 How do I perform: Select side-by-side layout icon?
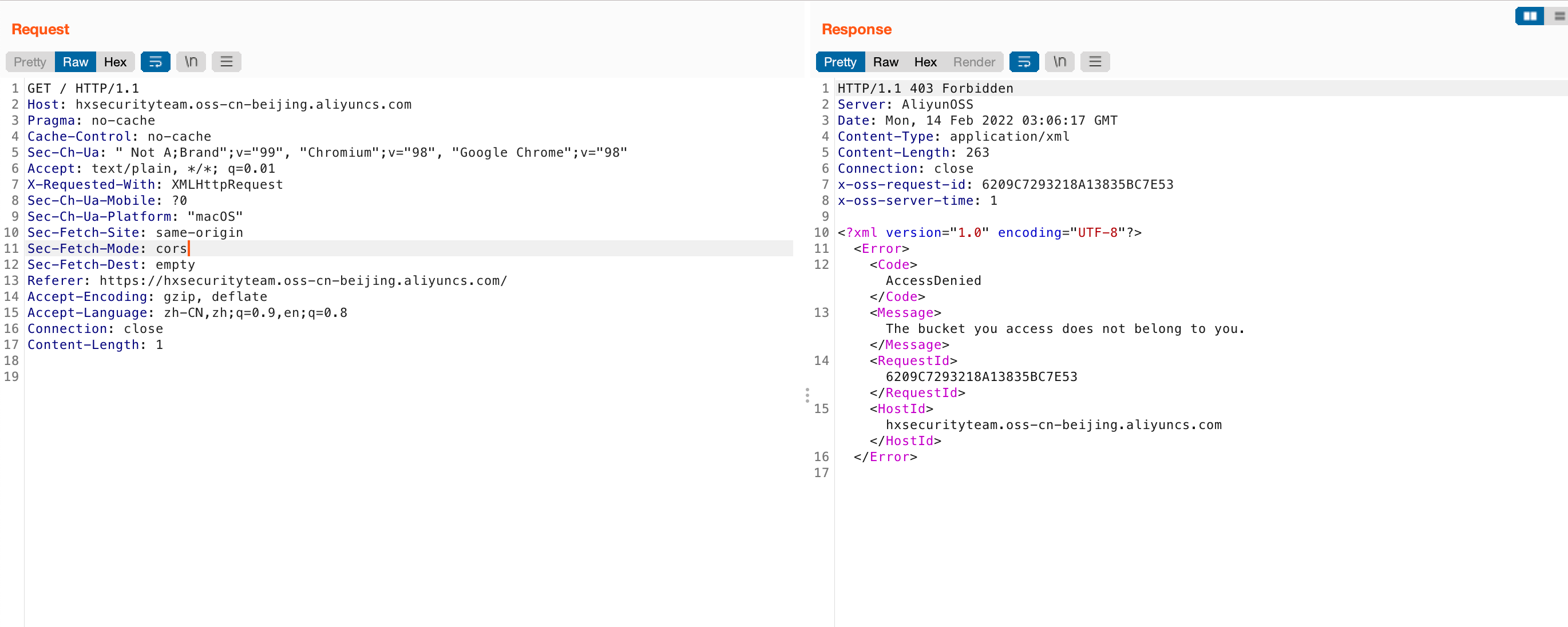click(1530, 16)
